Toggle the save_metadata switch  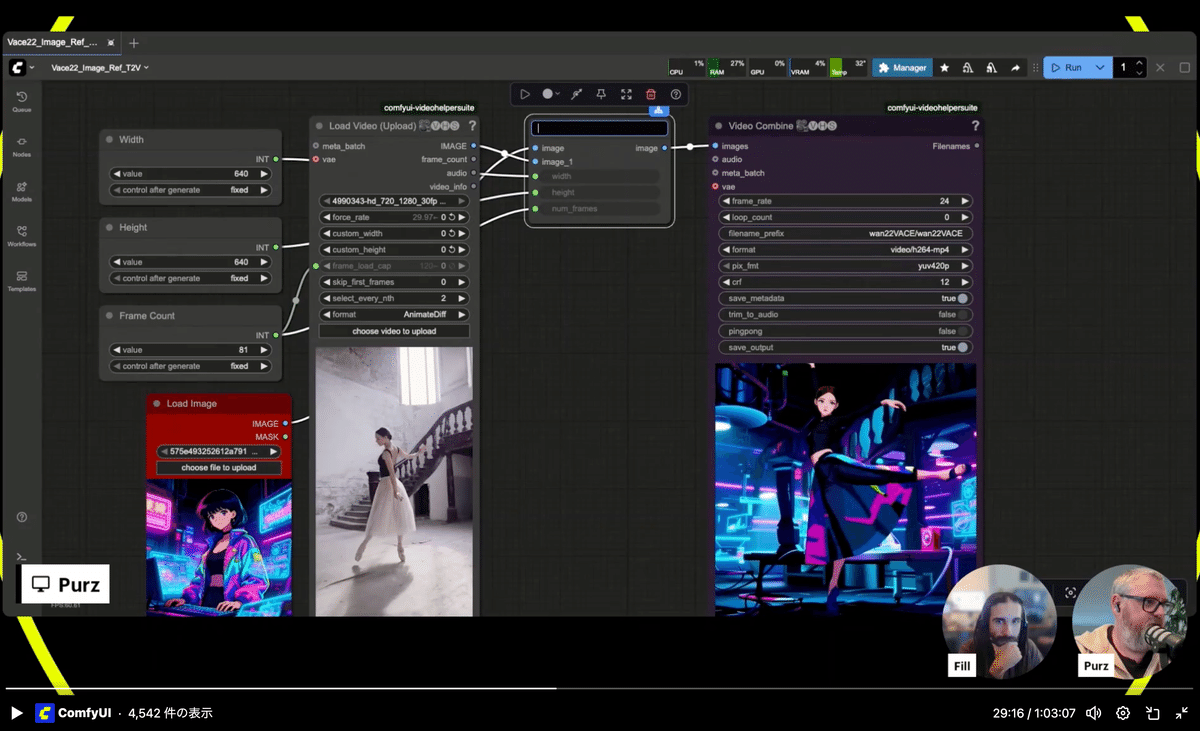pos(962,298)
